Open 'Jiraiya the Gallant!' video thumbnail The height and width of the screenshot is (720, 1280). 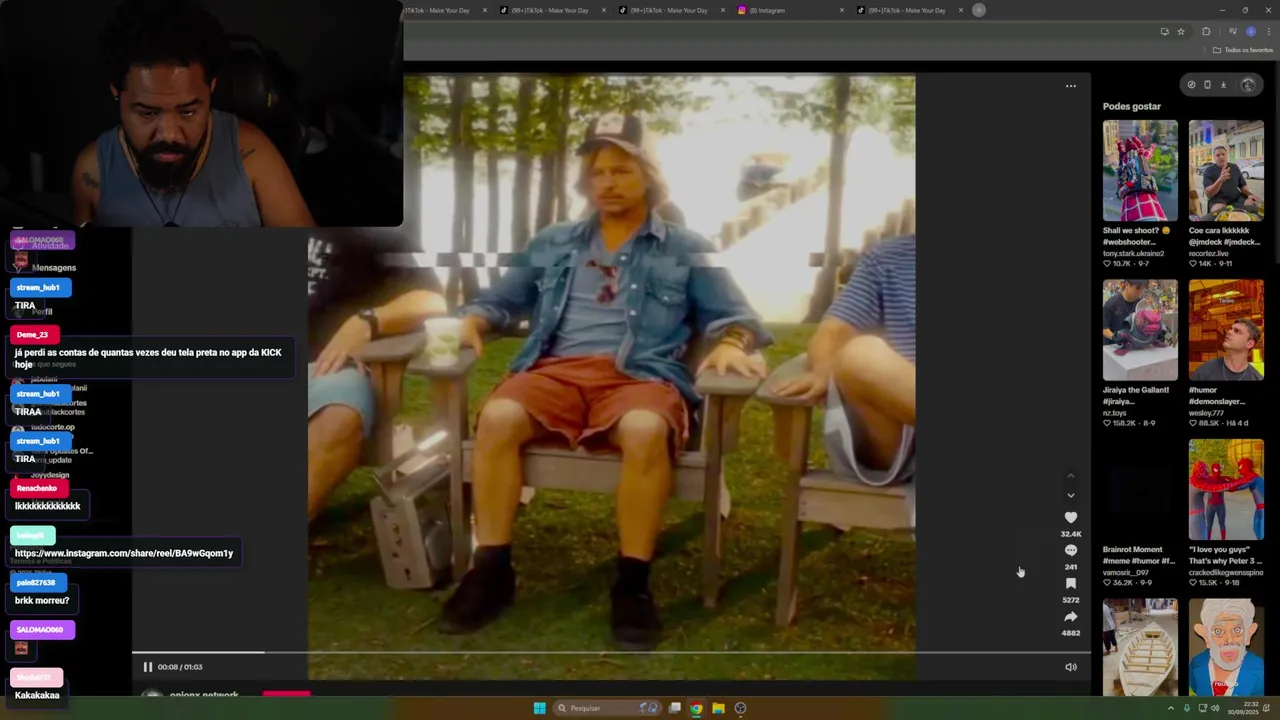[1140, 330]
